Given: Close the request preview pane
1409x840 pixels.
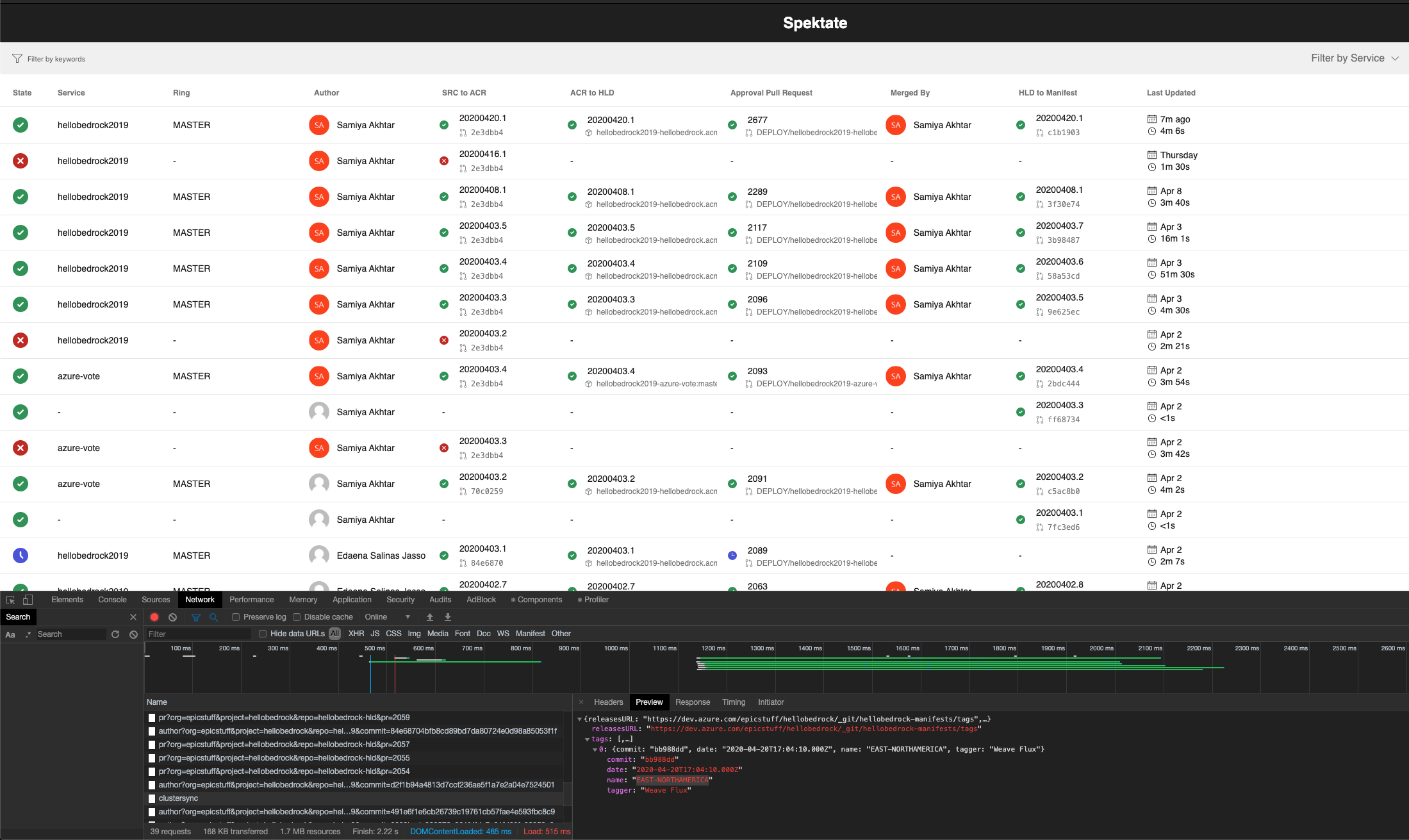Looking at the screenshot, I should click(x=581, y=702).
